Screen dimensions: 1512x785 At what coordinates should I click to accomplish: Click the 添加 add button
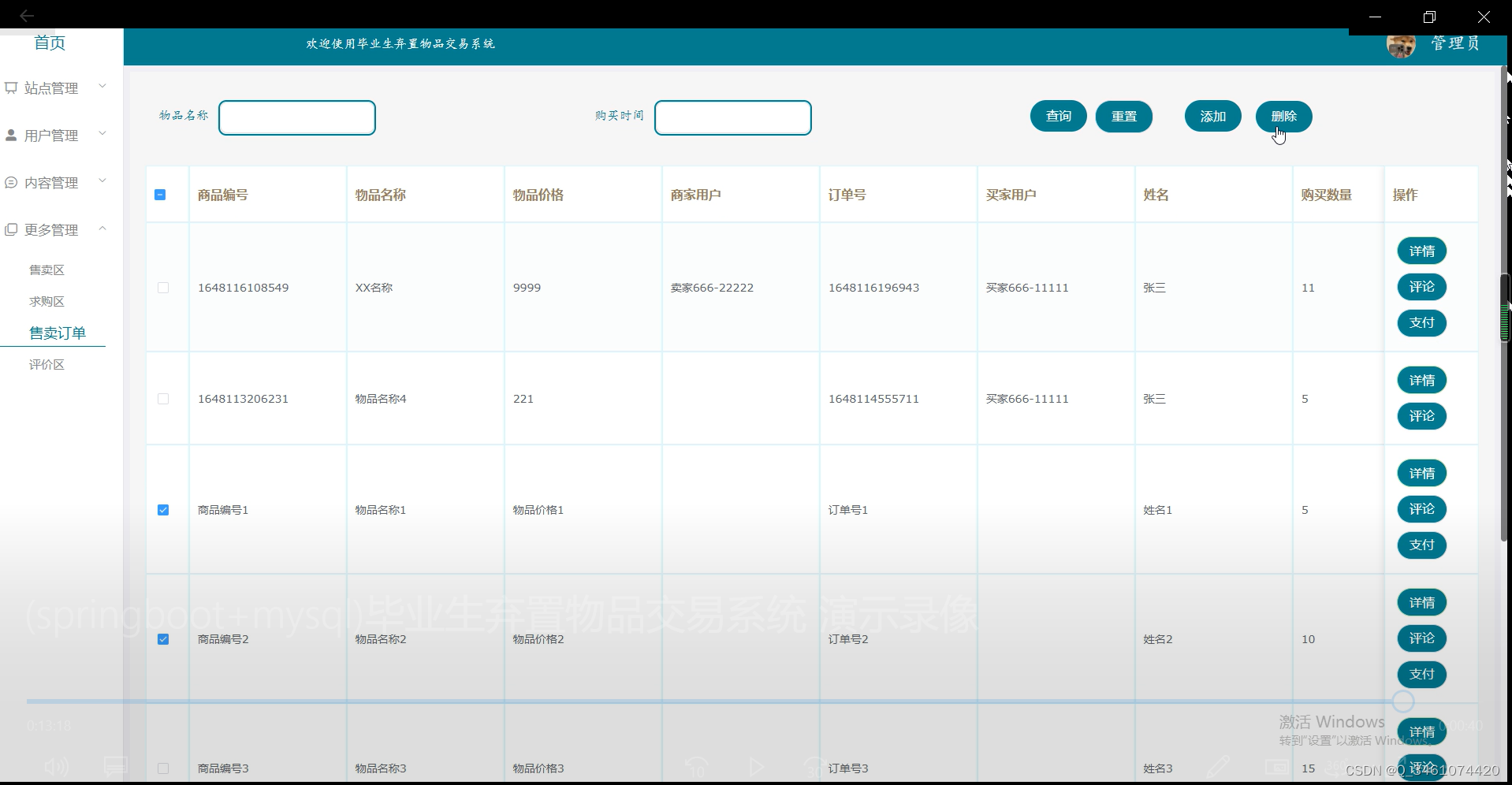[x=1213, y=117]
